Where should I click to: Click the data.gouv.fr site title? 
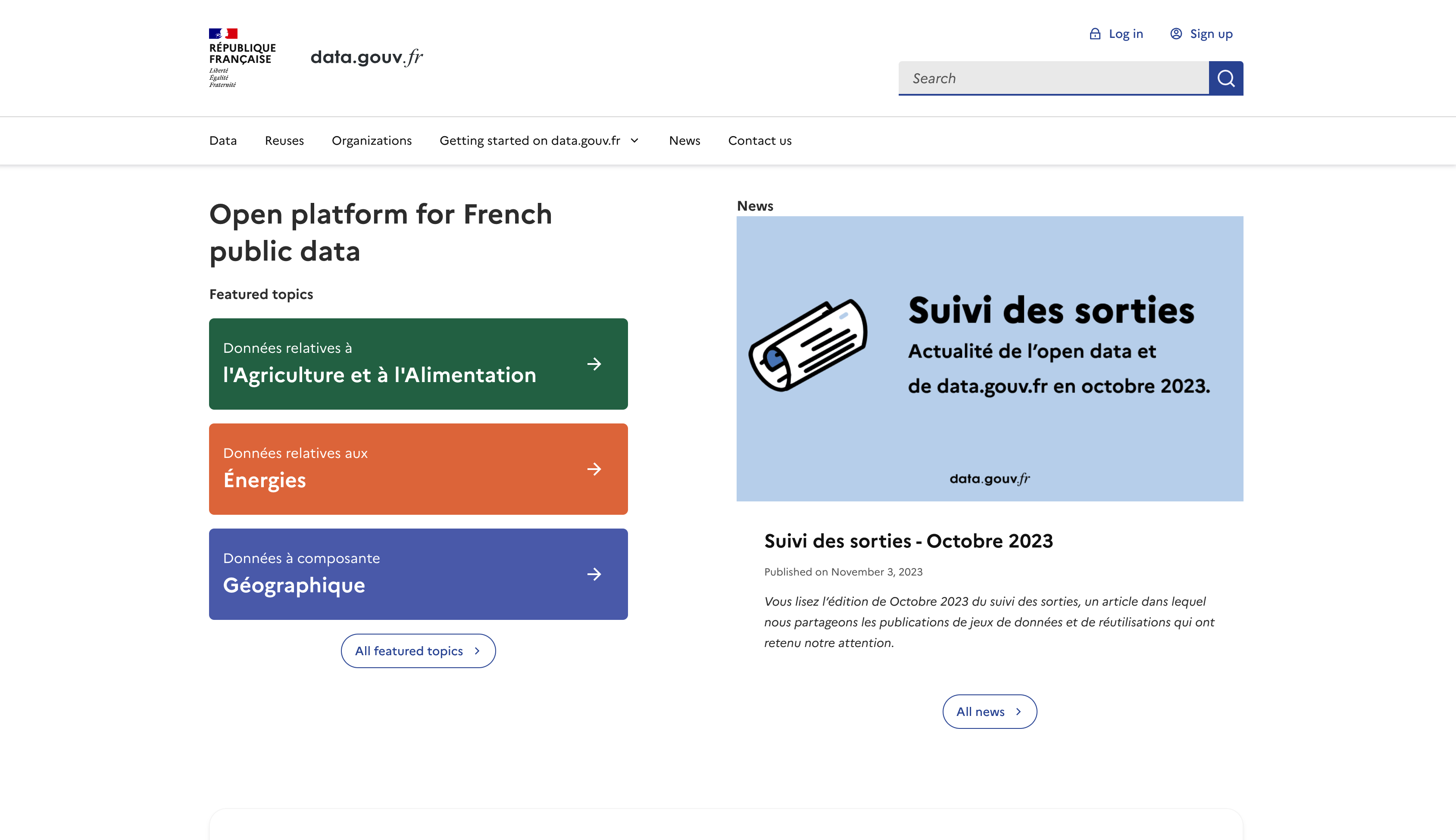tap(366, 57)
